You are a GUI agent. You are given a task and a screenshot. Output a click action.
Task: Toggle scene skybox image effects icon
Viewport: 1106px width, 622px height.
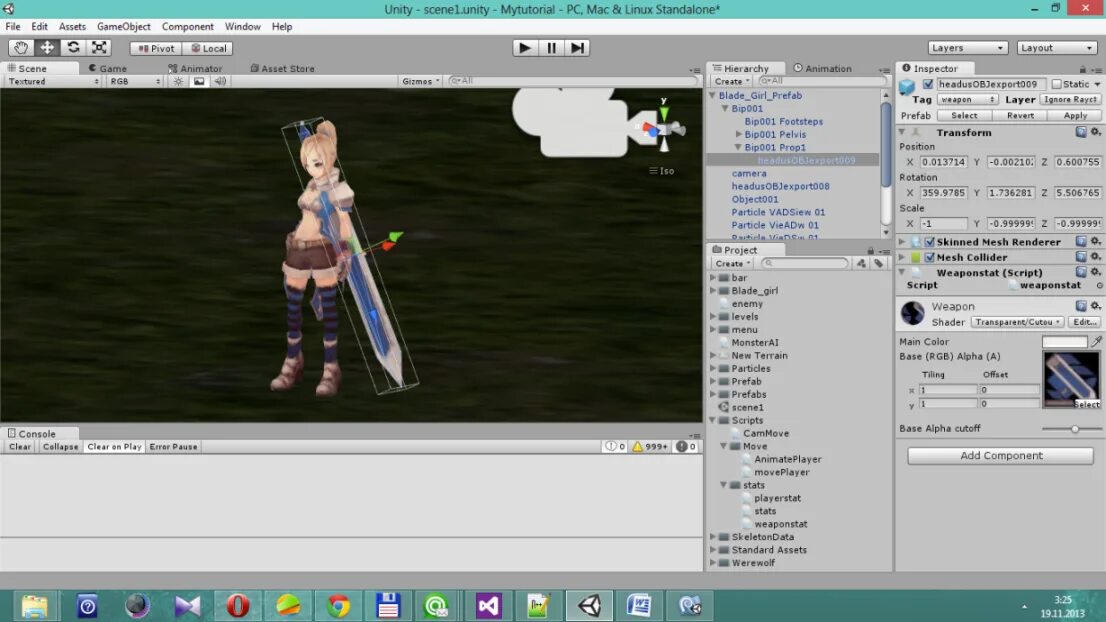point(199,81)
